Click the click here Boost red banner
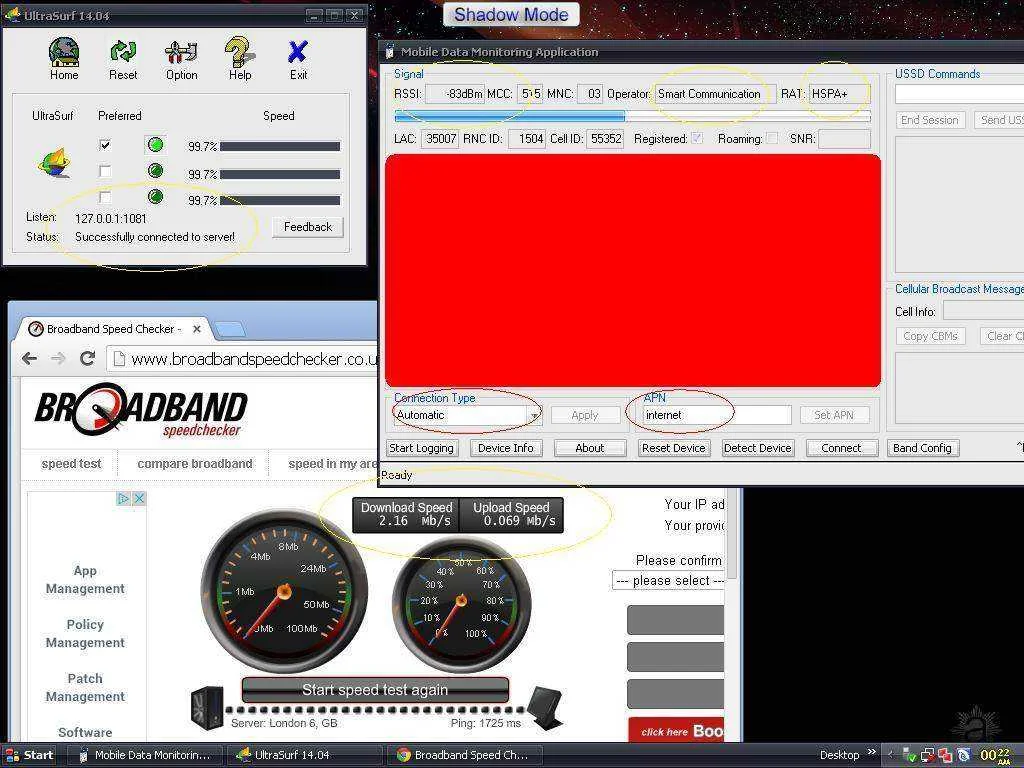 click(676, 730)
